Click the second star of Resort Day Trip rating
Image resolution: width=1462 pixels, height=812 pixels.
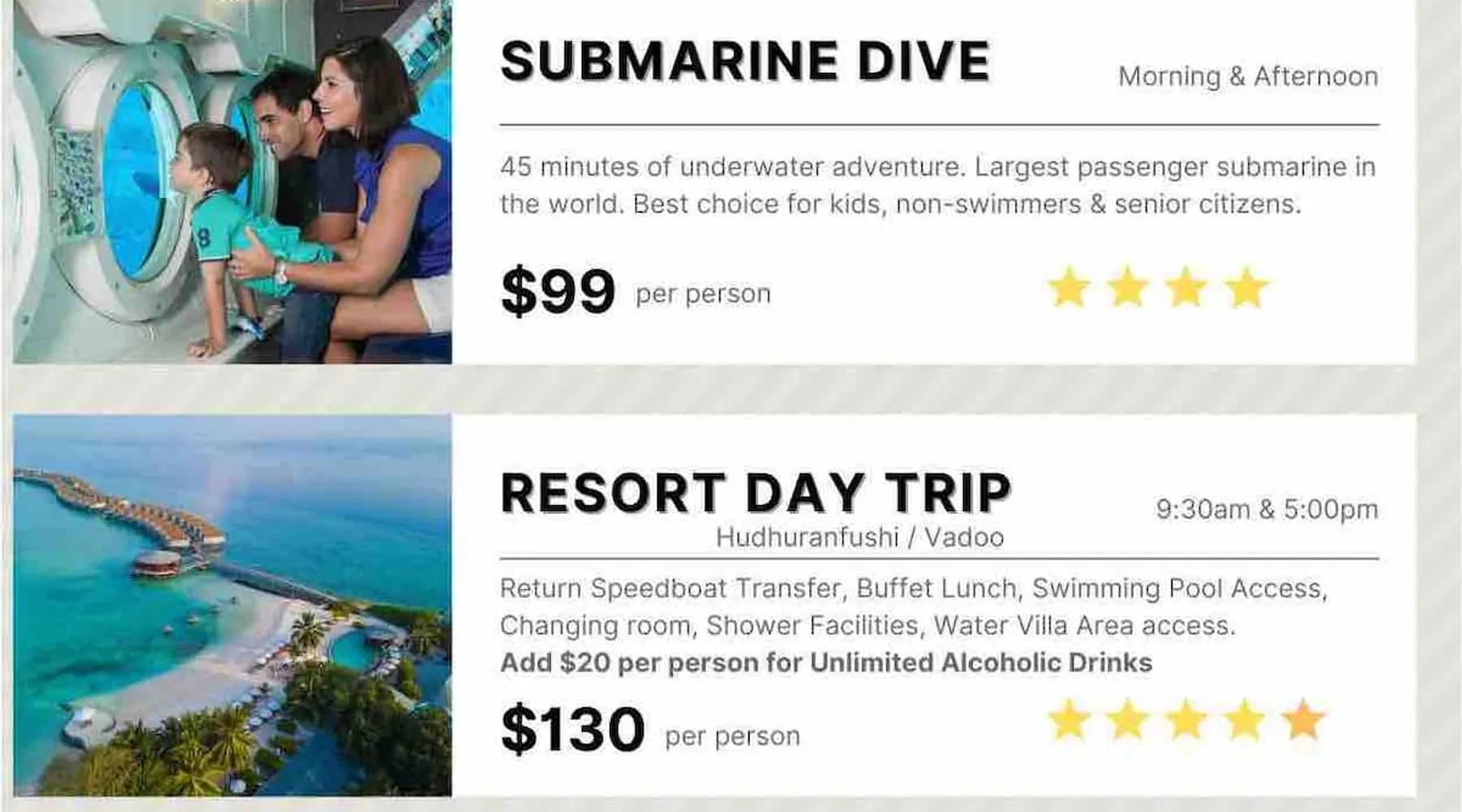pyautogui.click(x=1128, y=720)
